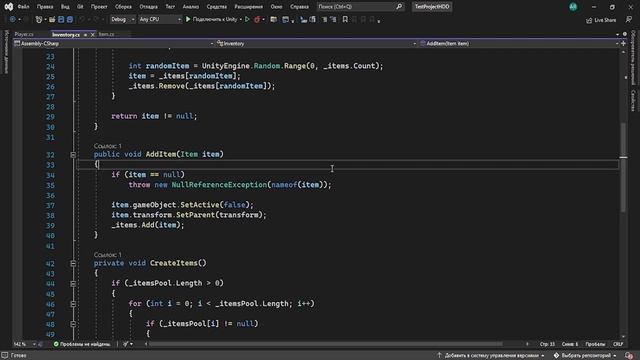Screen dimensions: 640x360
Task: Open the Inventory class navigation dropdown
Action: point(316,43)
